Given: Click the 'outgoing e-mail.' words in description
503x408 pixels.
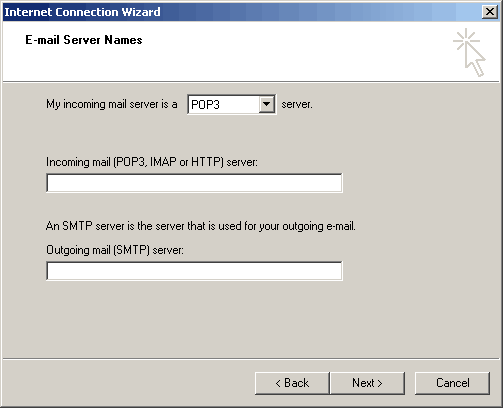Looking at the screenshot, I should coord(319,226).
